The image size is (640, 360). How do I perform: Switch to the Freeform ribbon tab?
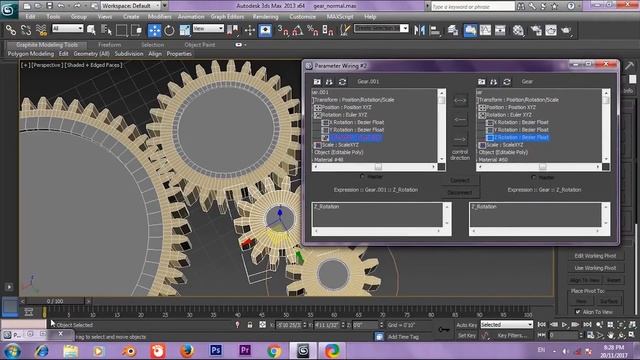pos(109,45)
